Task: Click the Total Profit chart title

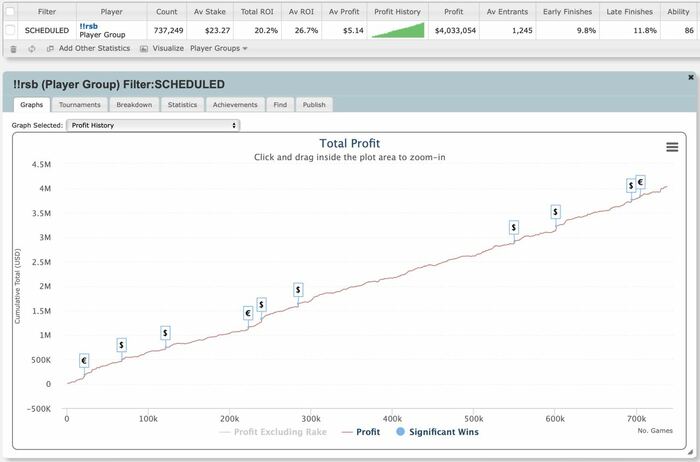Action: click(350, 143)
